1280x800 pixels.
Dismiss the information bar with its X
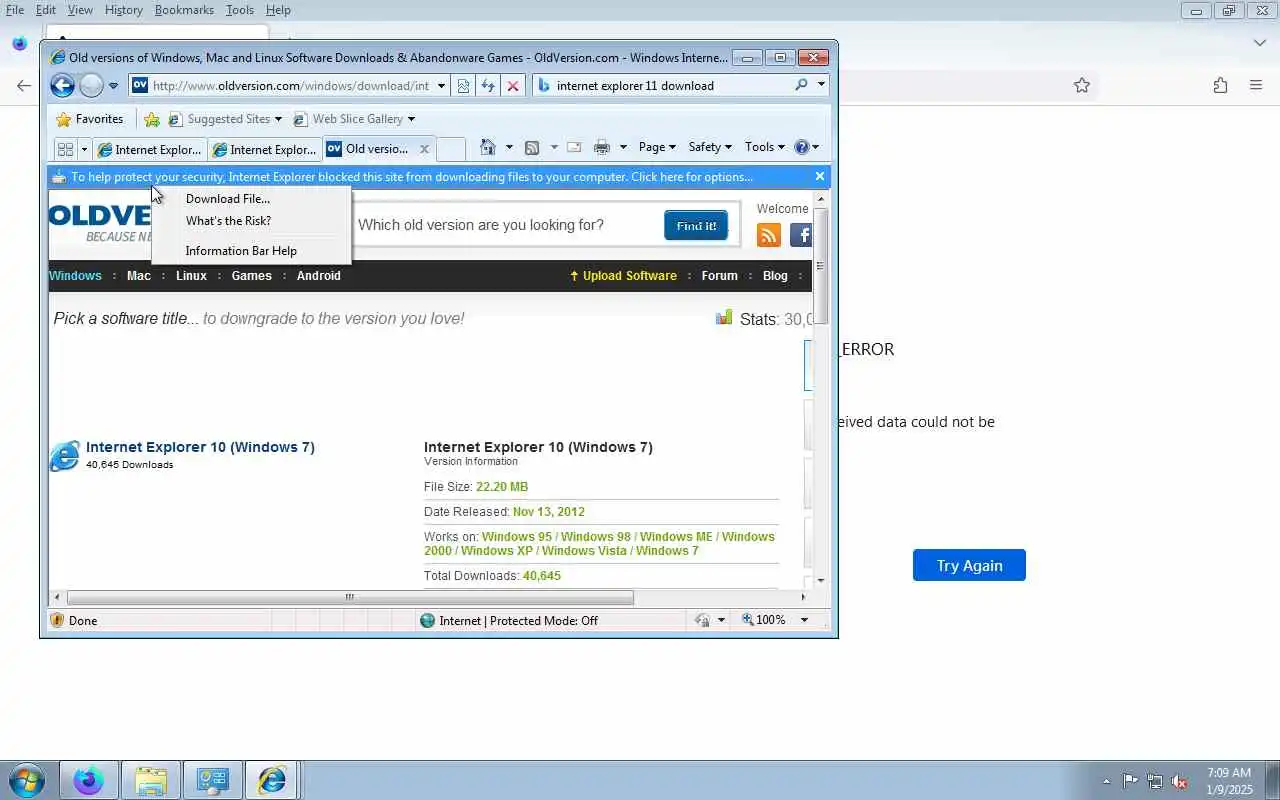pos(820,176)
